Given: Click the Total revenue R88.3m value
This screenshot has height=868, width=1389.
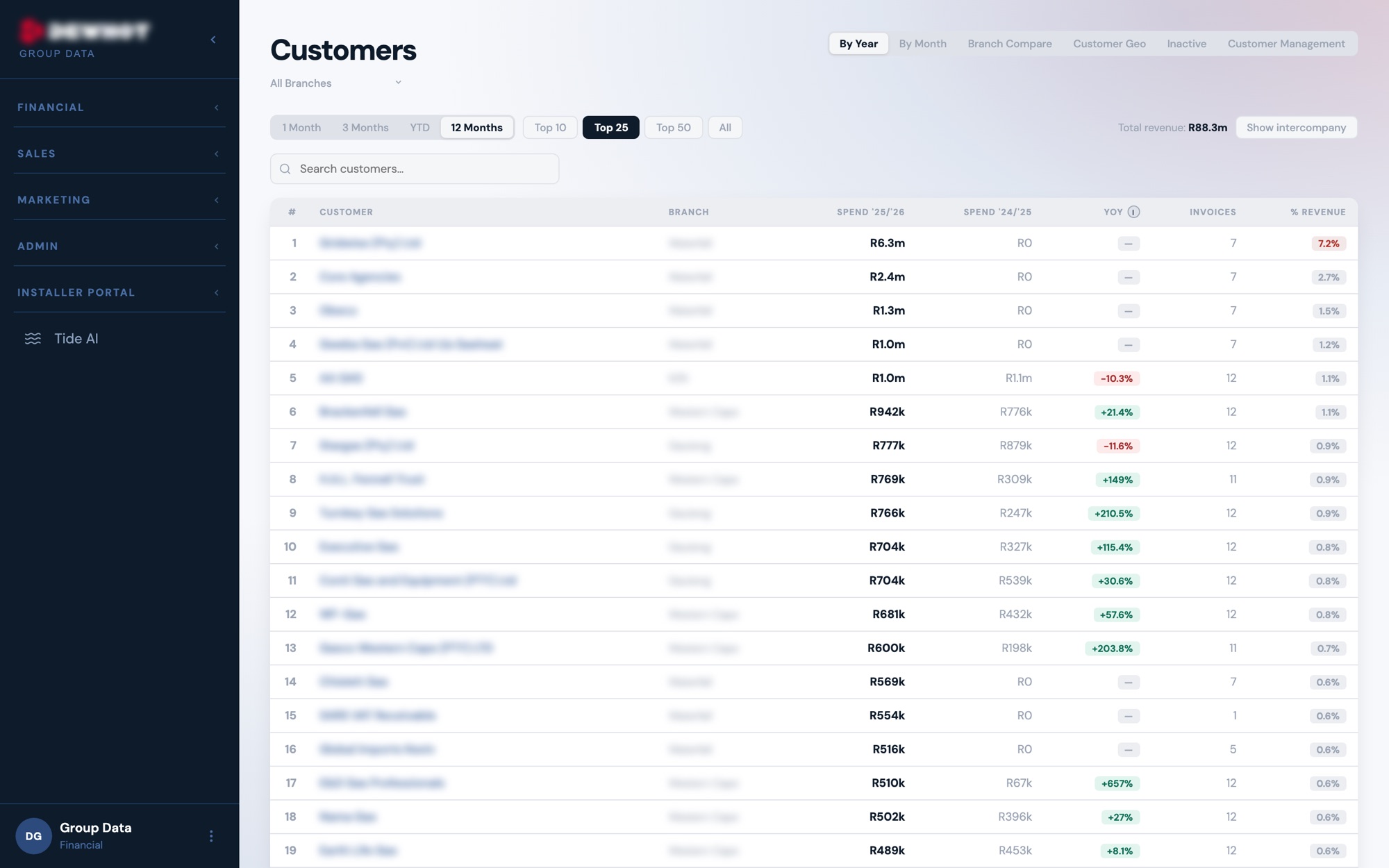Looking at the screenshot, I should pos(1207,128).
